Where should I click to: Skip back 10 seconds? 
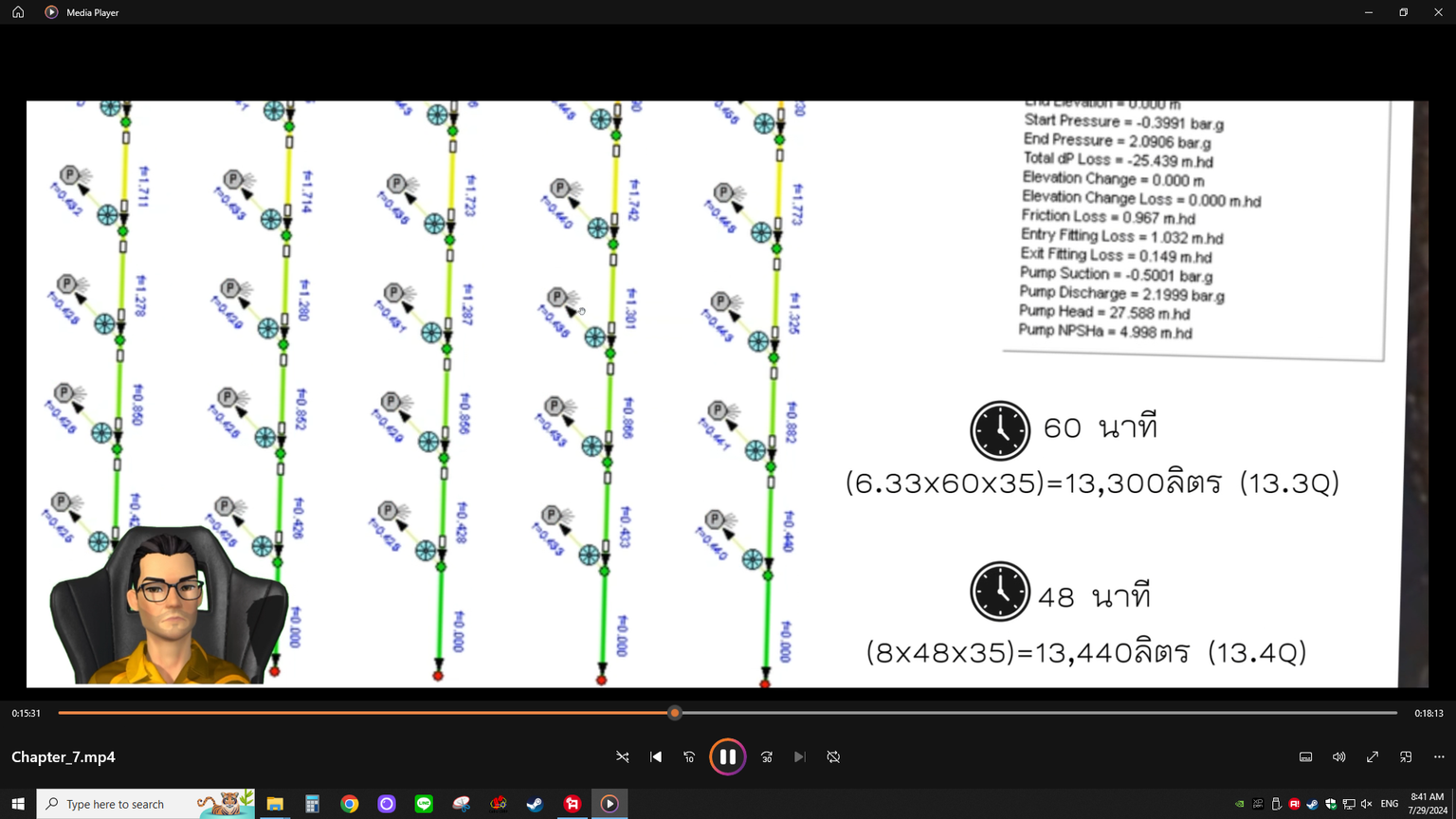click(x=689, y=756)
